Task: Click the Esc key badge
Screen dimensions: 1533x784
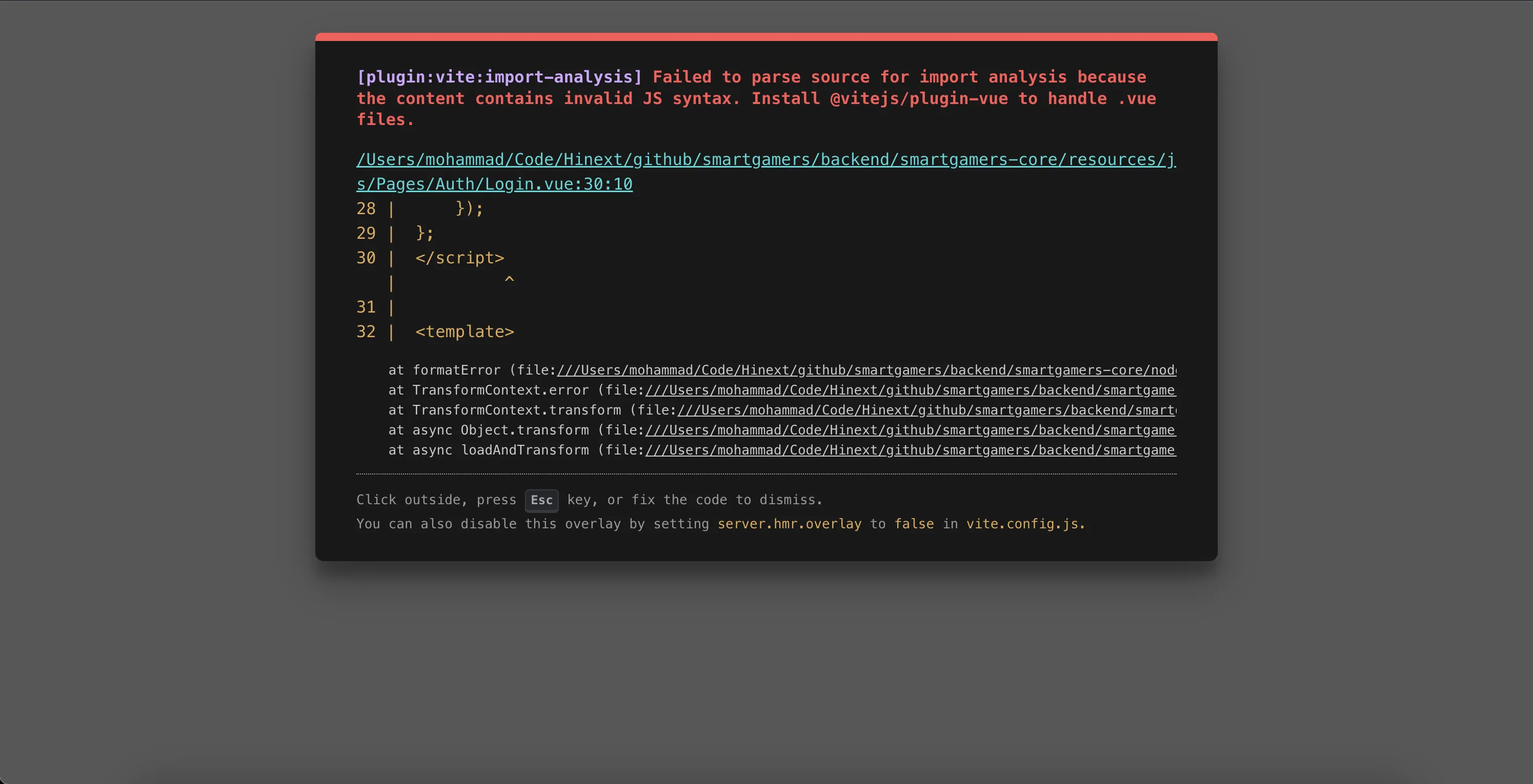Action: (541, 500)
